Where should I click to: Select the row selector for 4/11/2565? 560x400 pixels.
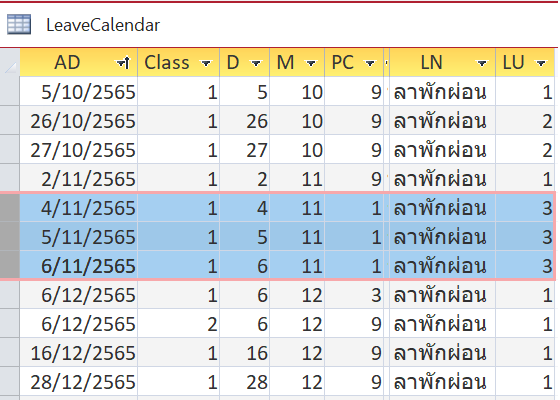pos(10,208)
